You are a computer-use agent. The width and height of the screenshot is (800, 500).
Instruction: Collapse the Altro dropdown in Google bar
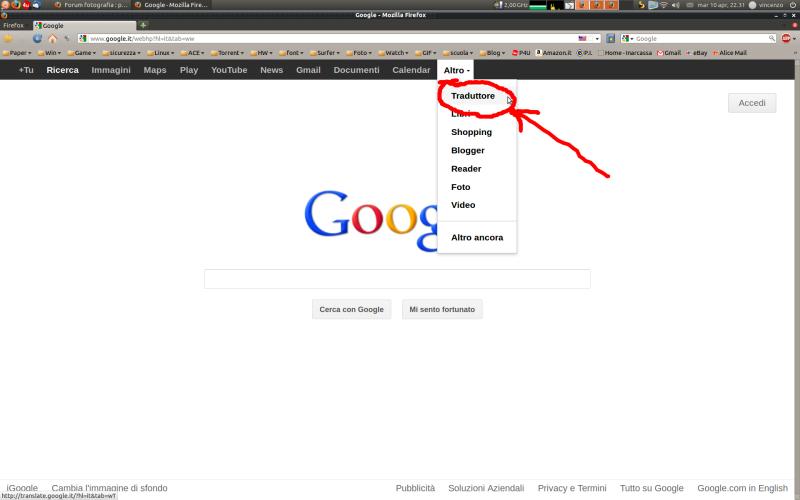pos(456,70)
